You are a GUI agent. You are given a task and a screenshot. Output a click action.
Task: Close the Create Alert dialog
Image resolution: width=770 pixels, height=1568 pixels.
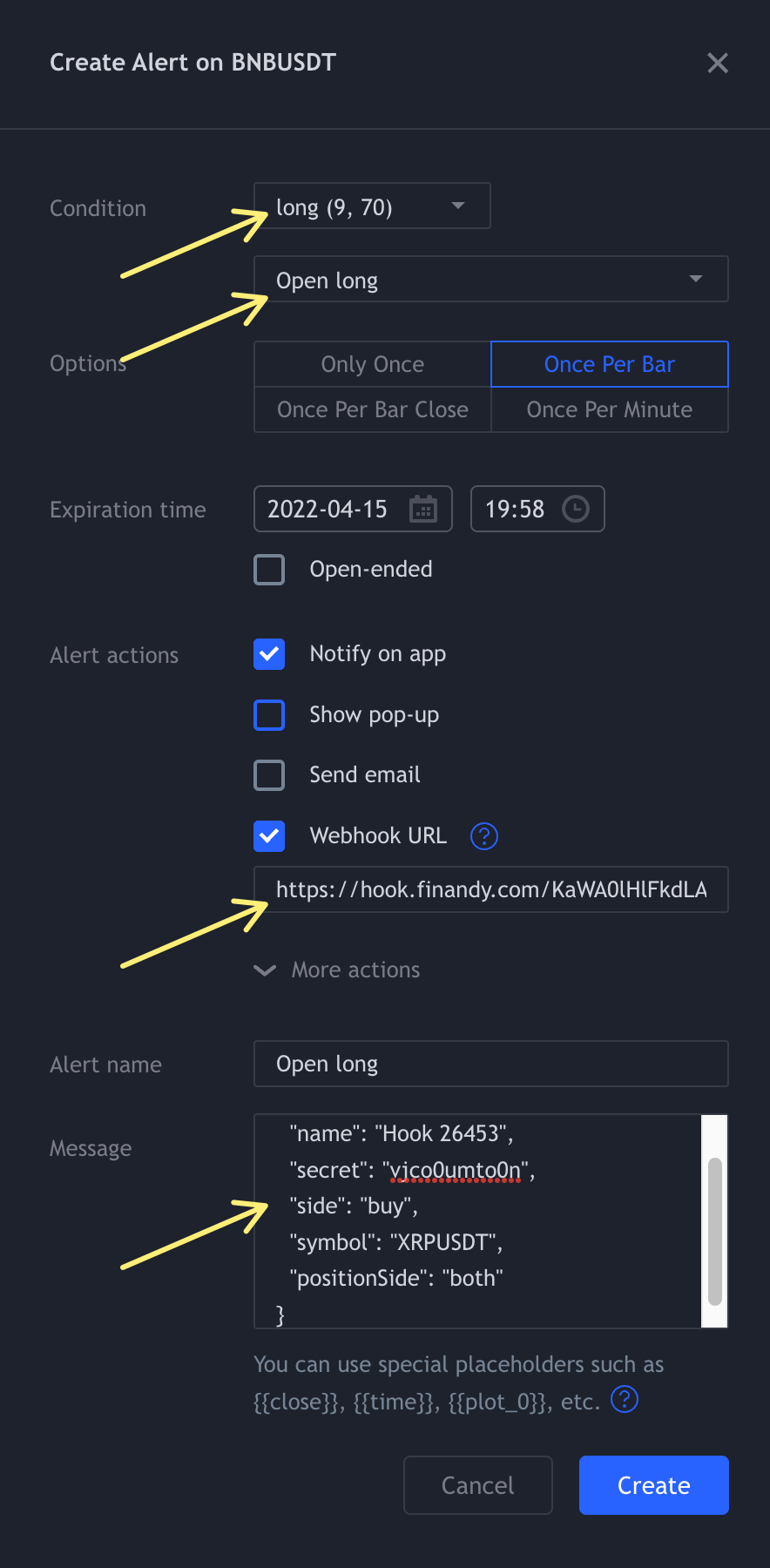tap(718, 63)
